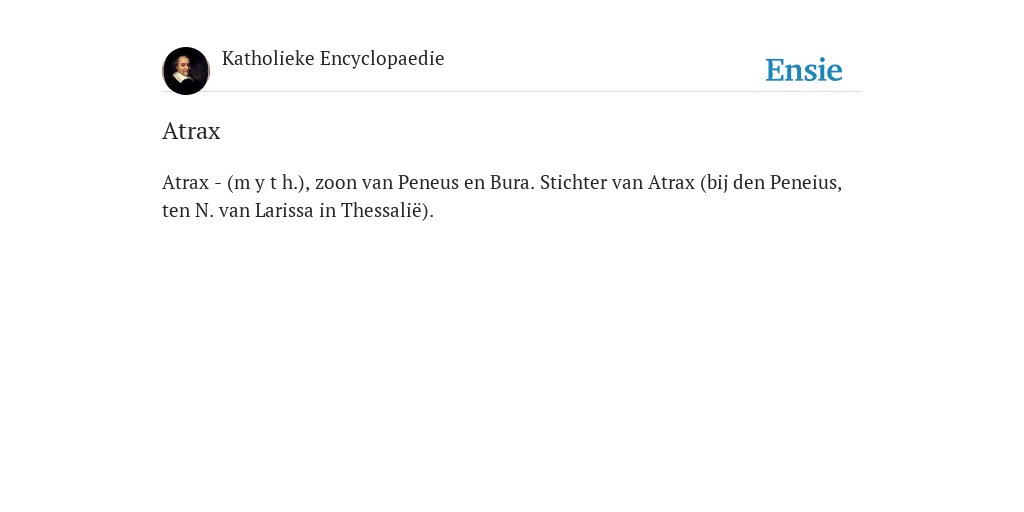Click the word Katholieke in the header
The image size is (1024, 512).
268,58
